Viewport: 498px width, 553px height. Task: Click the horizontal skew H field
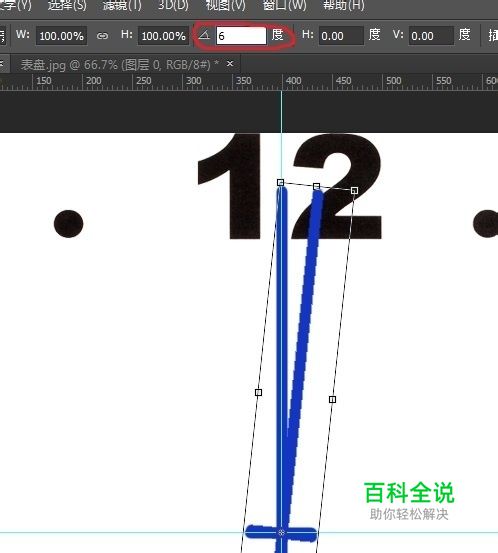click(341, 36)
